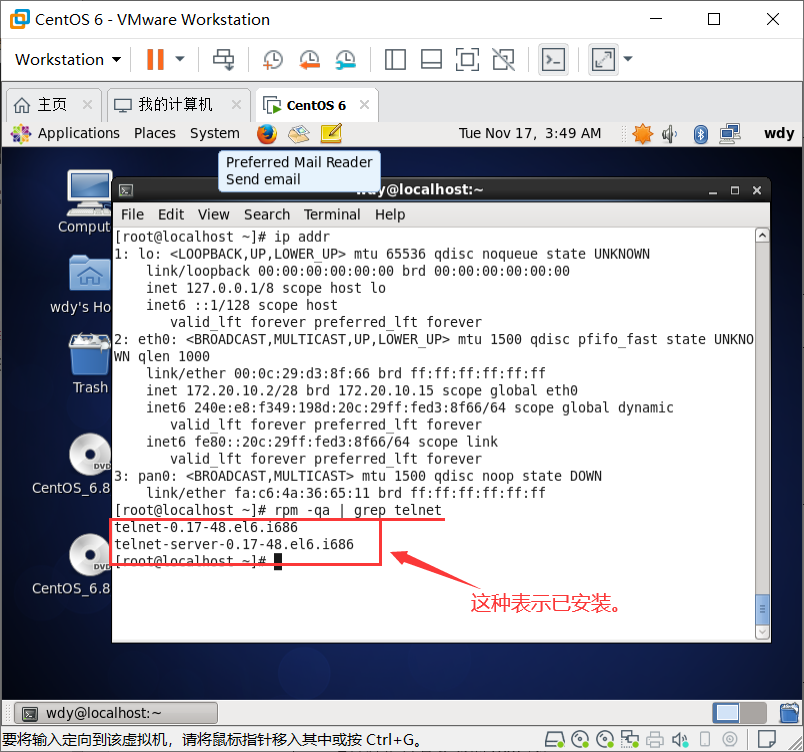The width and height of the screenshot is (804, 752).
Task: Click the terminal scrollbar thumb
Action: [x=762, y=609]
